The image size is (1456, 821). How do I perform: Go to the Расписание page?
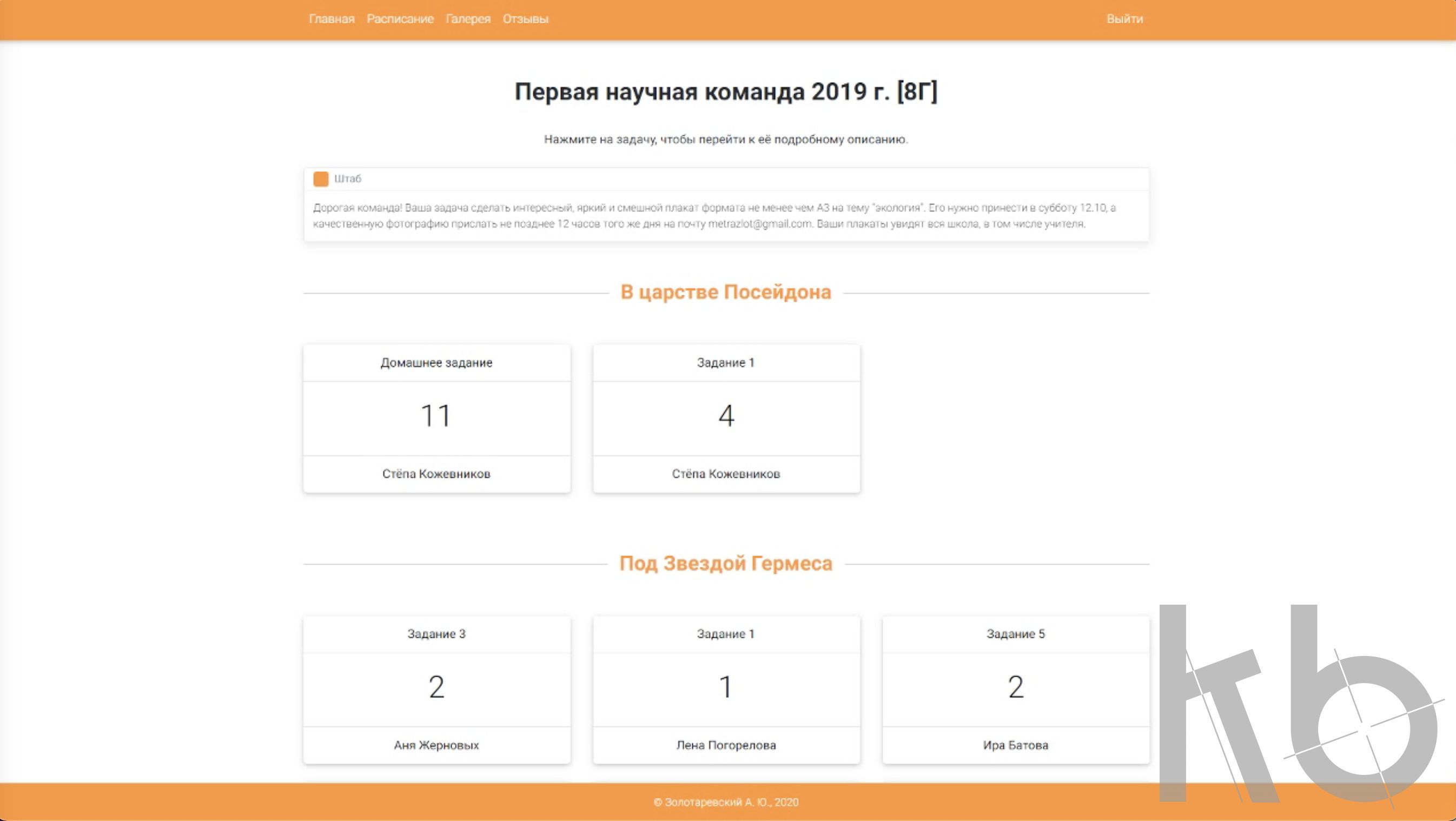click(x=400, y=18)
